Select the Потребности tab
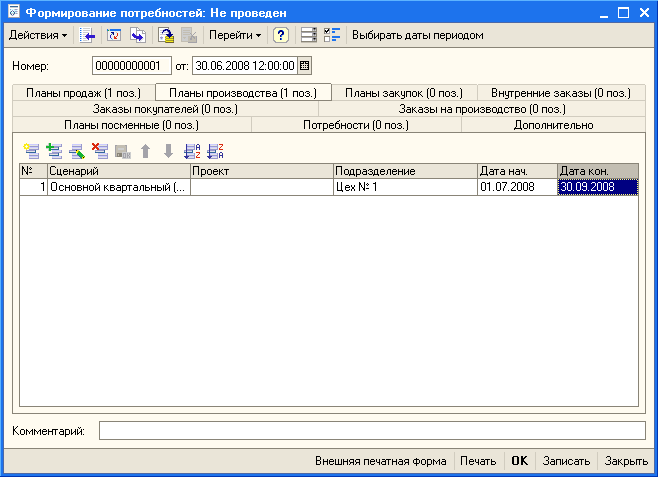Image resolution: width=658 pixels, height=477 pixels. 356,125
